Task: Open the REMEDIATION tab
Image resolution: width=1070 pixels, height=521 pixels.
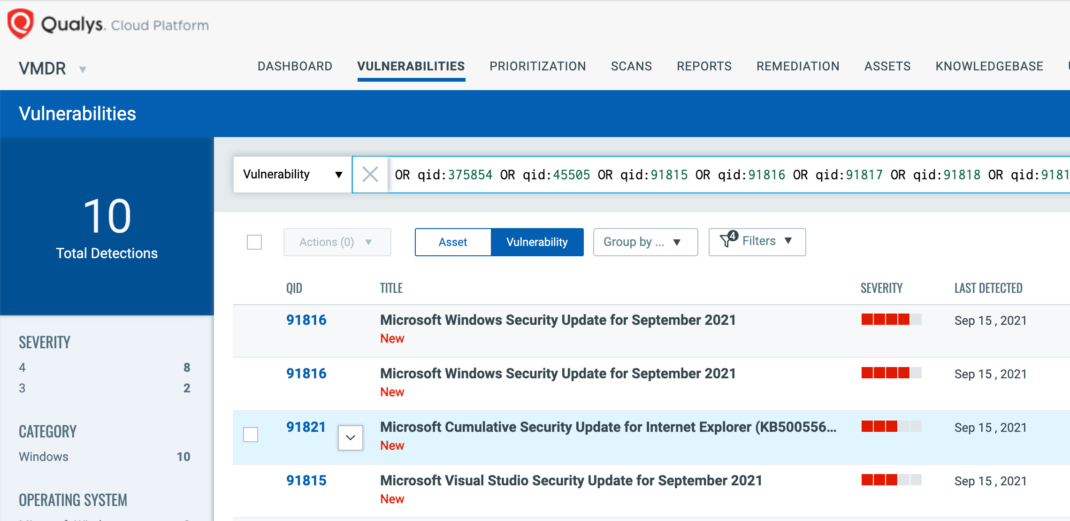Action: [798, 66]
